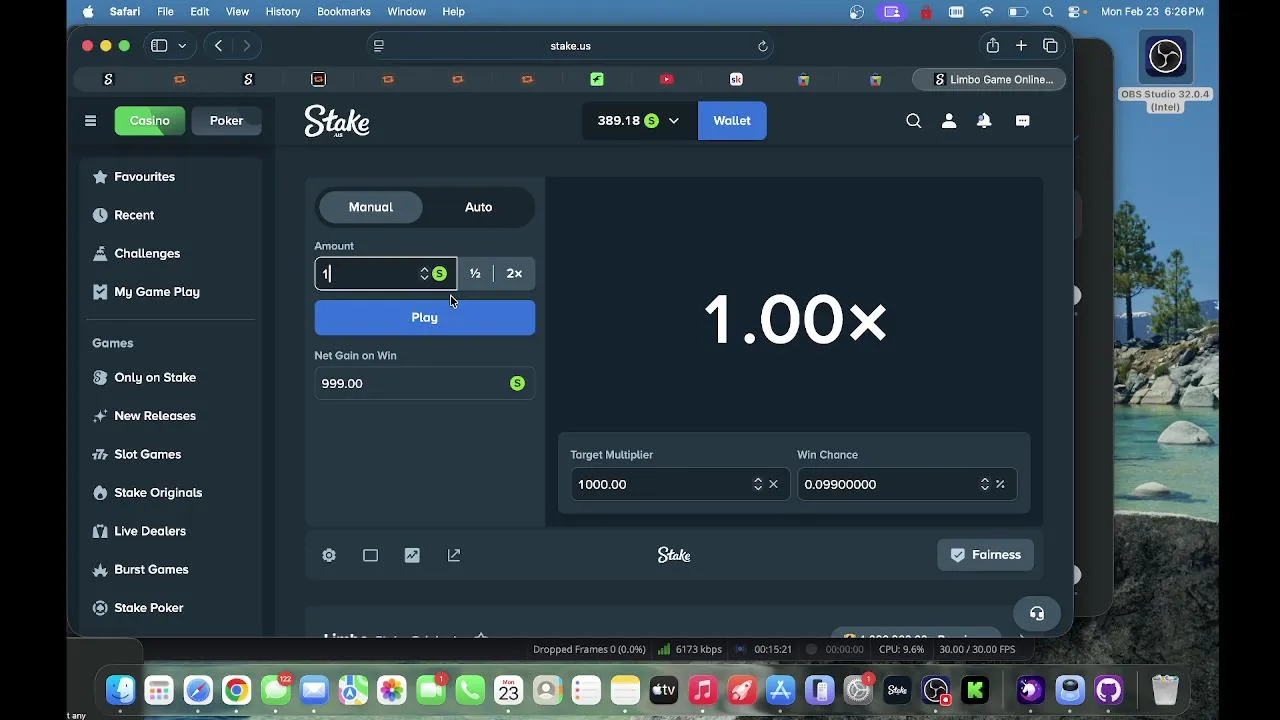
Task: Adjust the Target Multiplier stepper
Action: click(758, 484)
